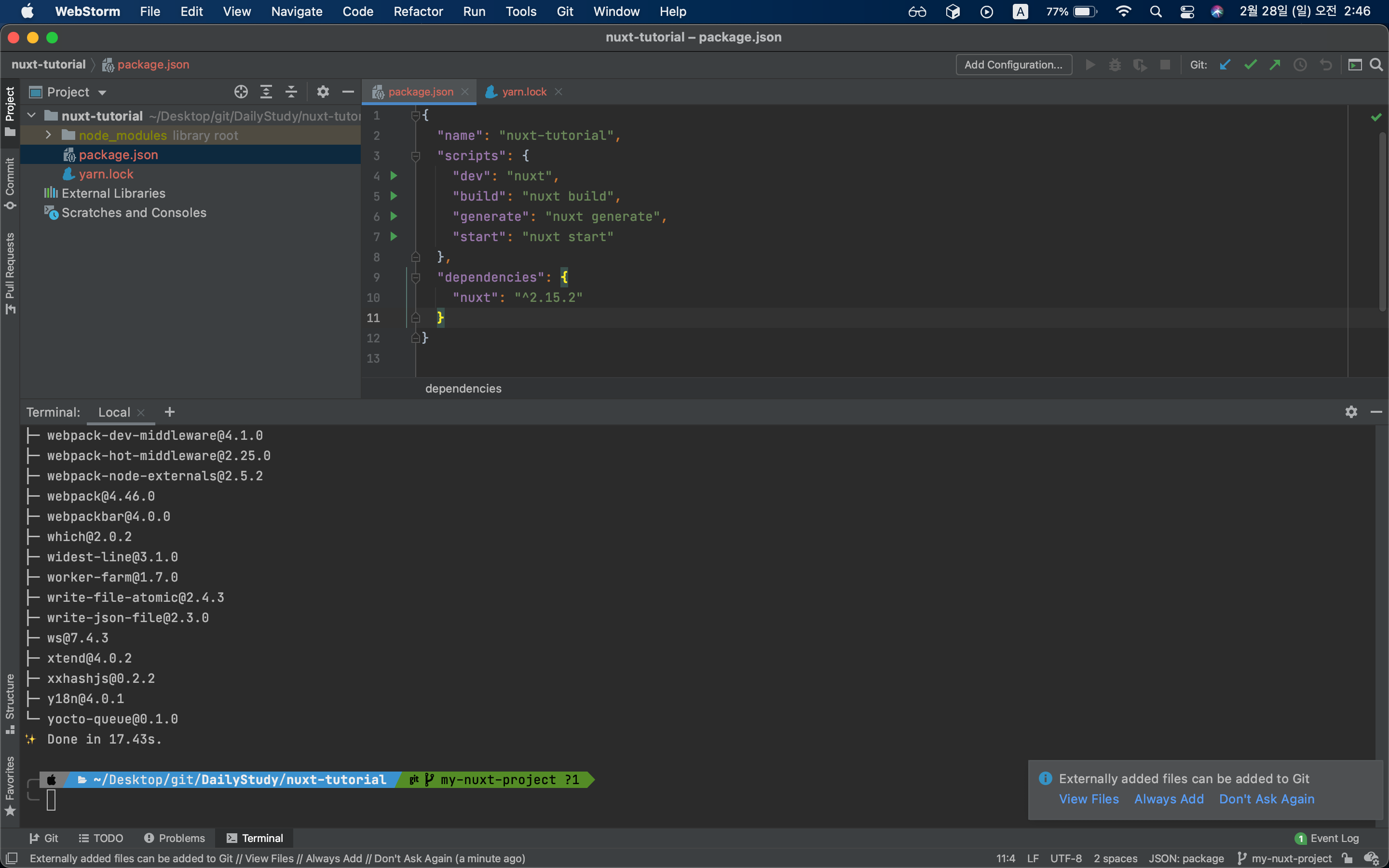Image resolution: width=1389 pixels, height=868 pixels.
Task: Toggle the Commit tool window stripe
Action: click(x=10, y=183)
